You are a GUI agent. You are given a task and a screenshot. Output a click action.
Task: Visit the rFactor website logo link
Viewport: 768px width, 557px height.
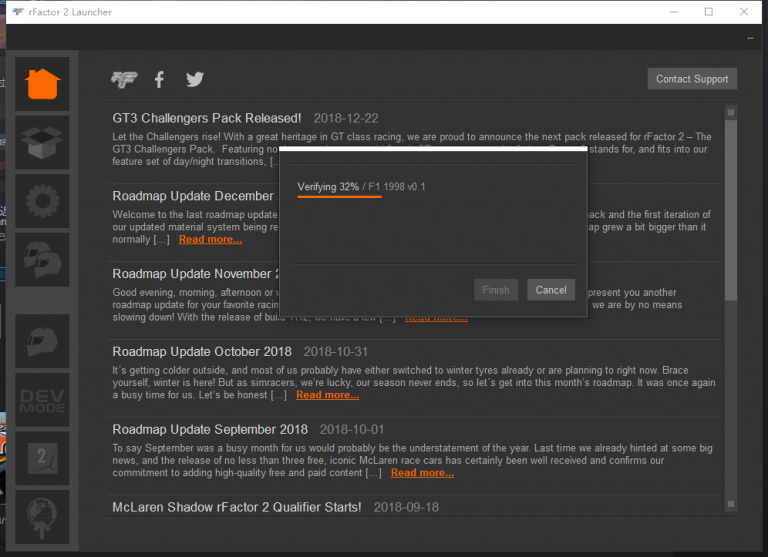124,79
